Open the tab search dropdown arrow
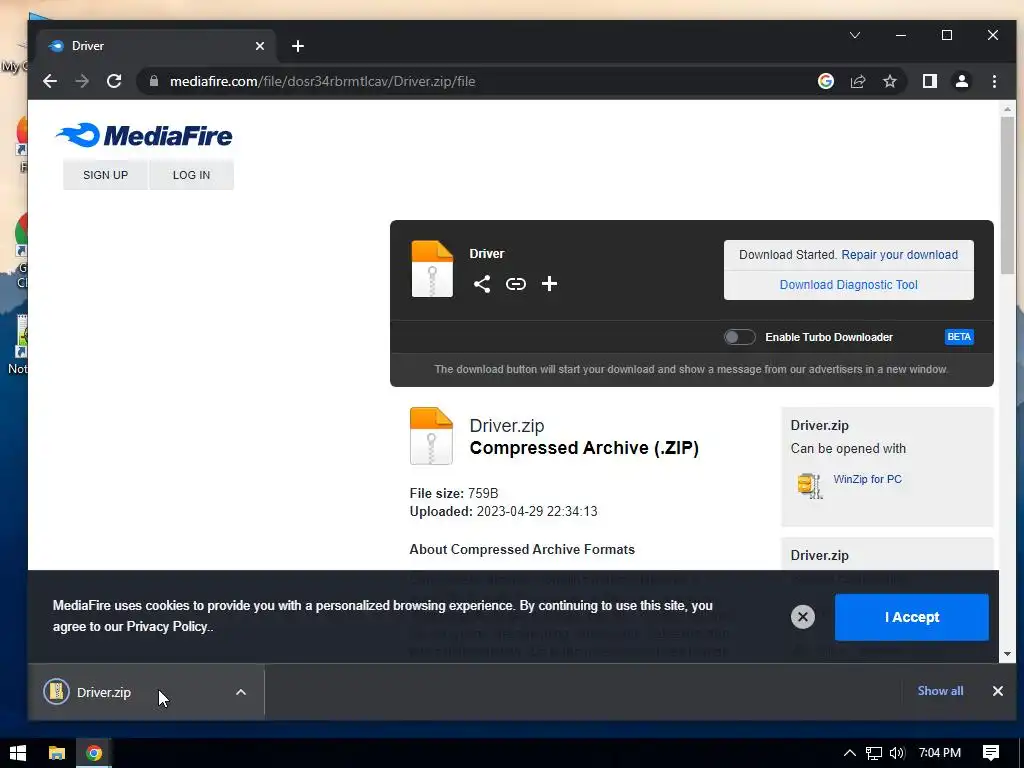The height and width of the screenshot is (768, 1024). 855,35
